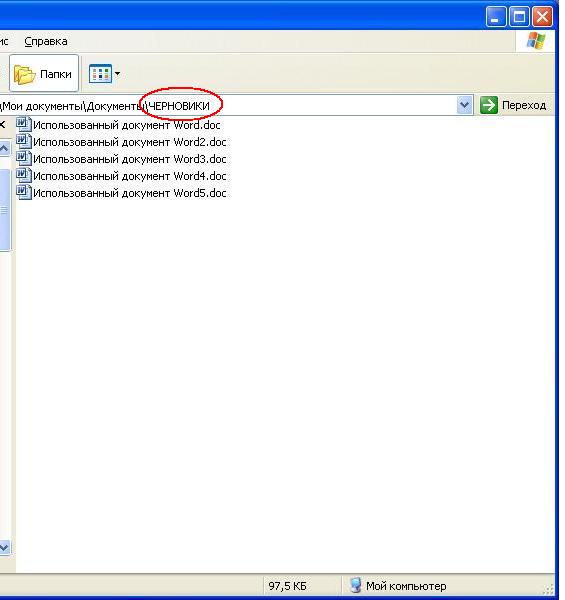
Task: Minimize the Explorer window
Action: (496, 17)
